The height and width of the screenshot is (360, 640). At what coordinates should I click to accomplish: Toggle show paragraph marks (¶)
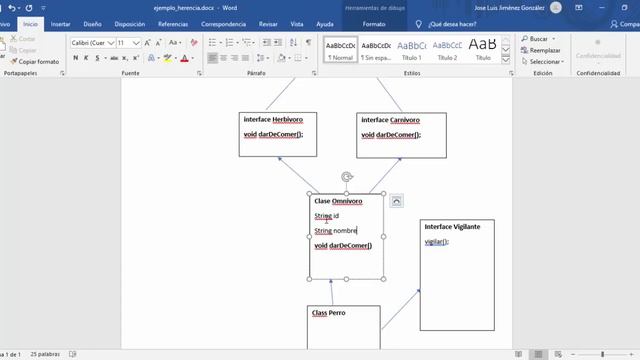tap(309, 43)
